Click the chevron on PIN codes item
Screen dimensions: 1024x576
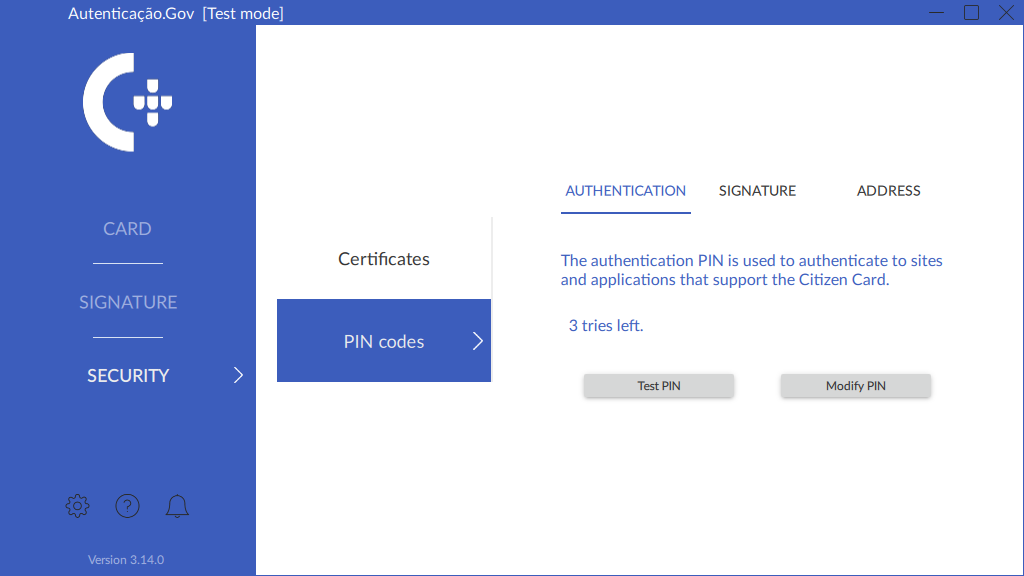pos(477,341)
